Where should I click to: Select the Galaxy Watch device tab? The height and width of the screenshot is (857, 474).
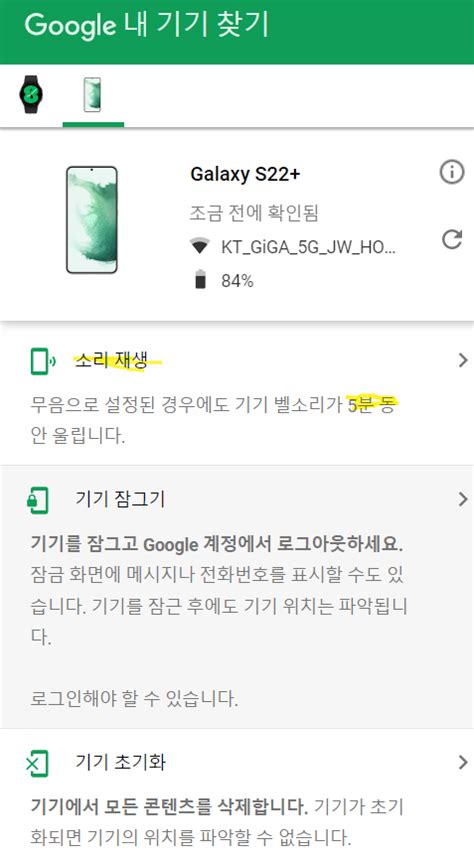[31, 95]
